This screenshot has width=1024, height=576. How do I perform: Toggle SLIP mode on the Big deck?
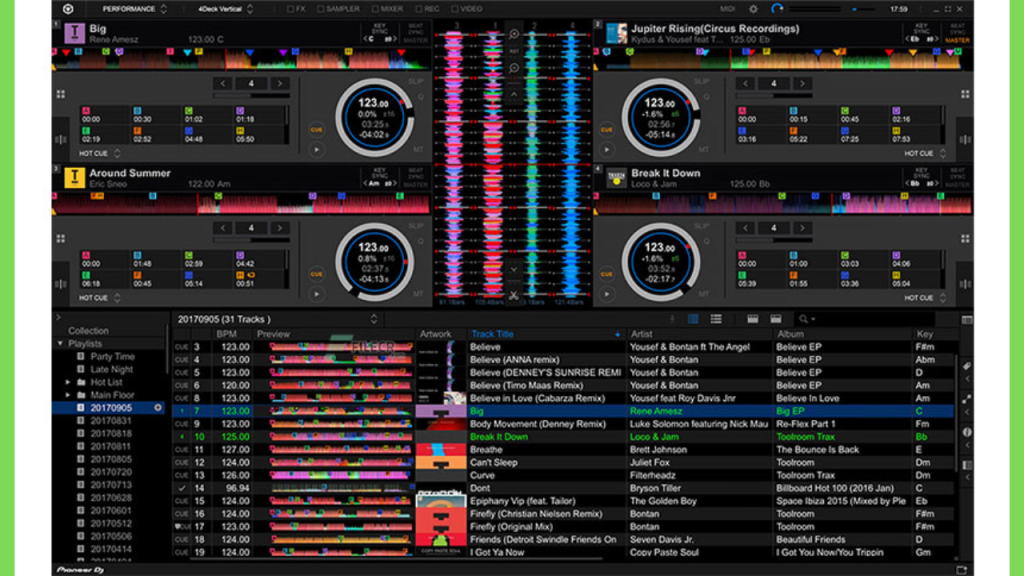[416, 82]
